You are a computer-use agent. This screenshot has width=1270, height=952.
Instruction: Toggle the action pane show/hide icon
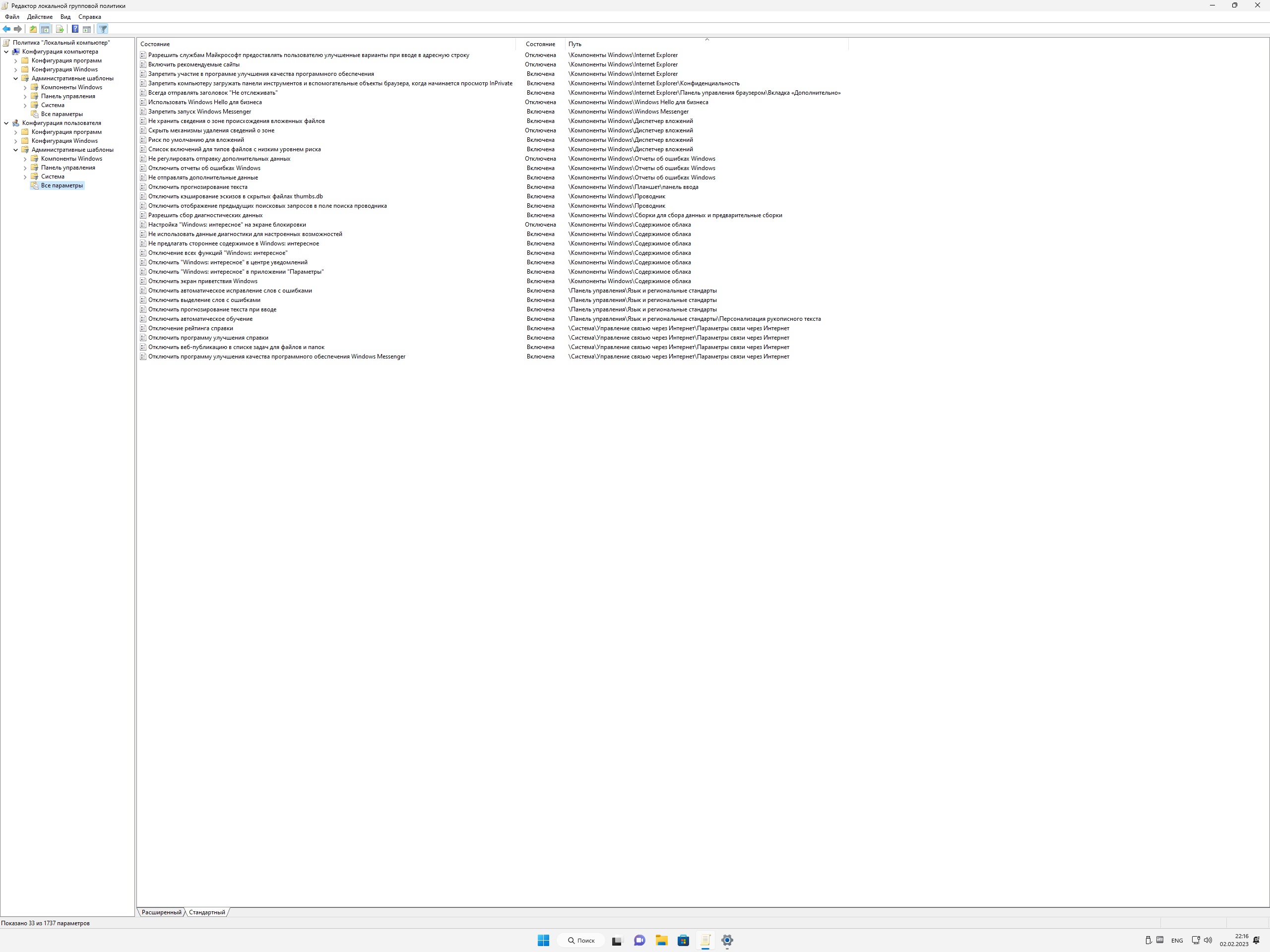click(x=87, y=29)
